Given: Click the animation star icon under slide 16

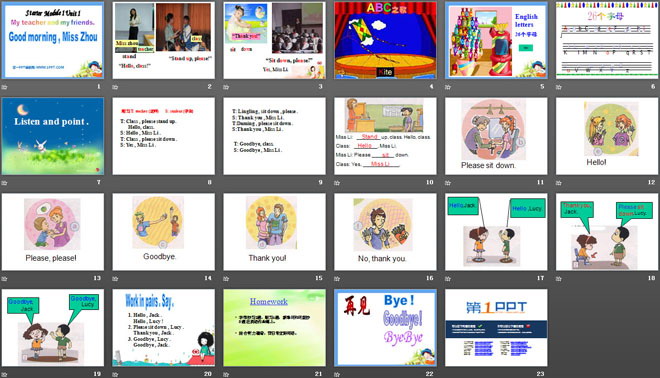Looking at the screenshot, I should pos(337,279).
